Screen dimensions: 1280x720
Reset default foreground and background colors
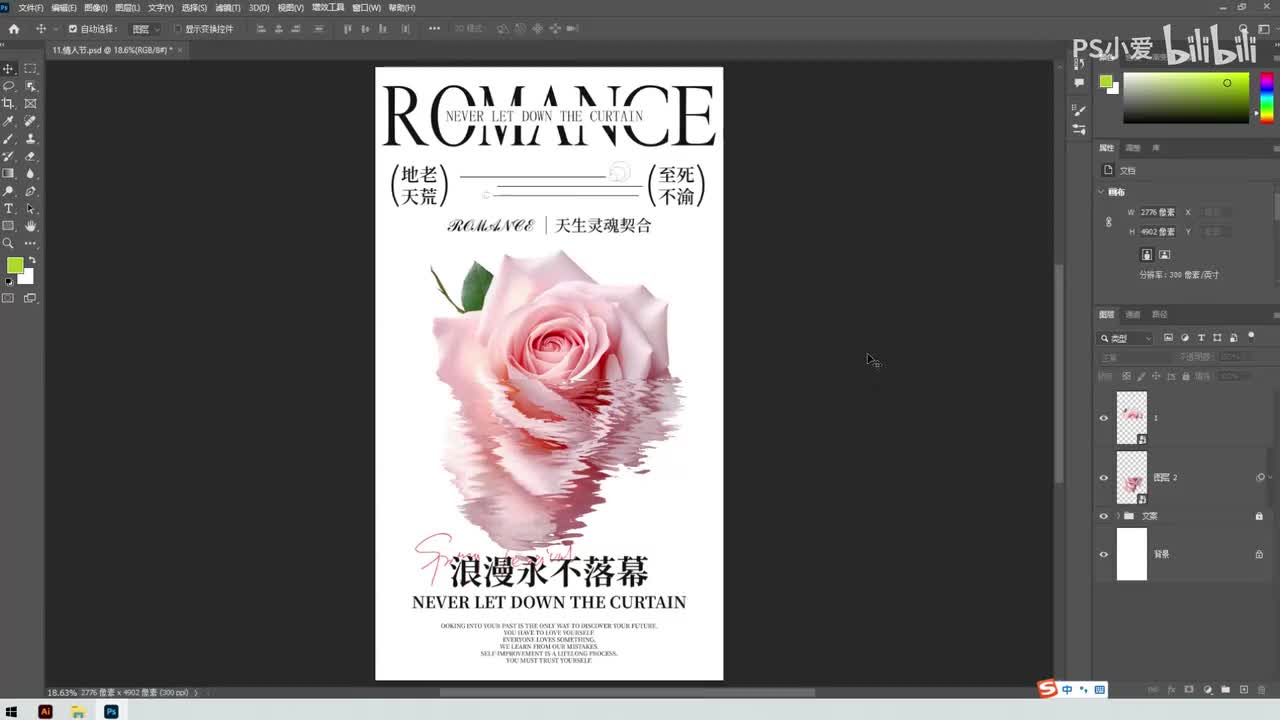click(x=9, y=282)
